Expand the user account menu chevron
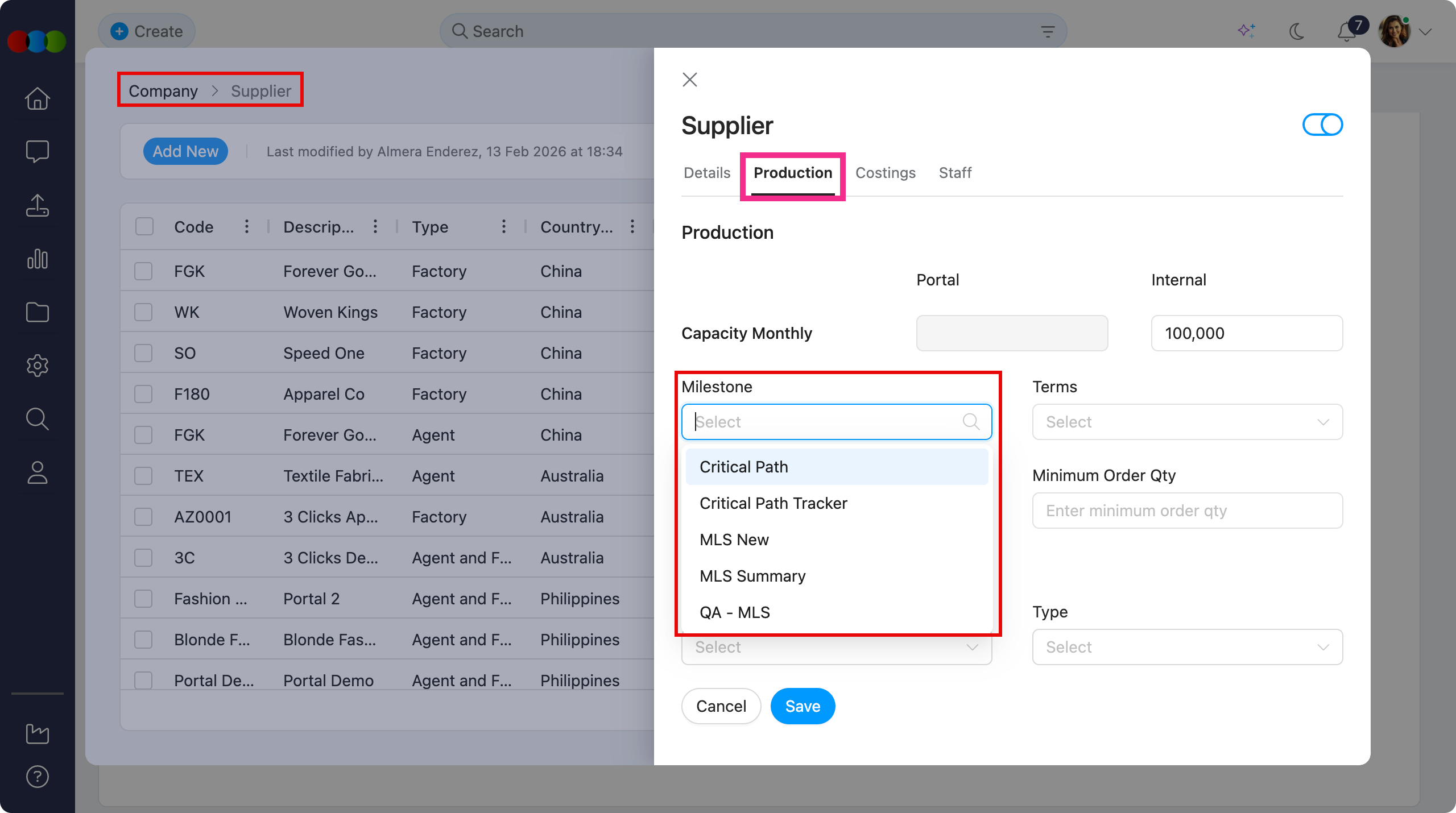 point(1425,32)
